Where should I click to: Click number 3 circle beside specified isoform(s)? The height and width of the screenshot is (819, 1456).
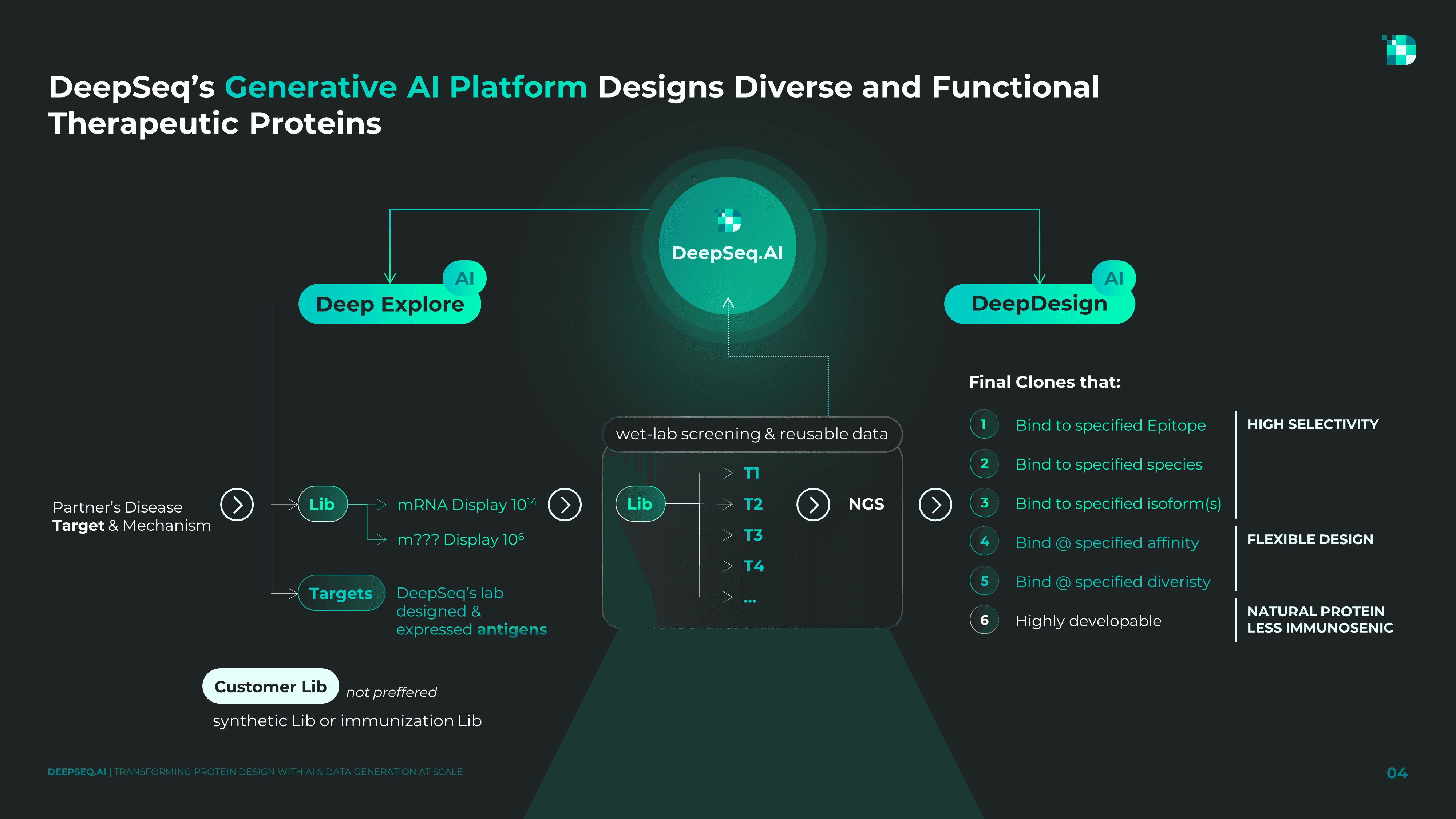pos(984,502)
